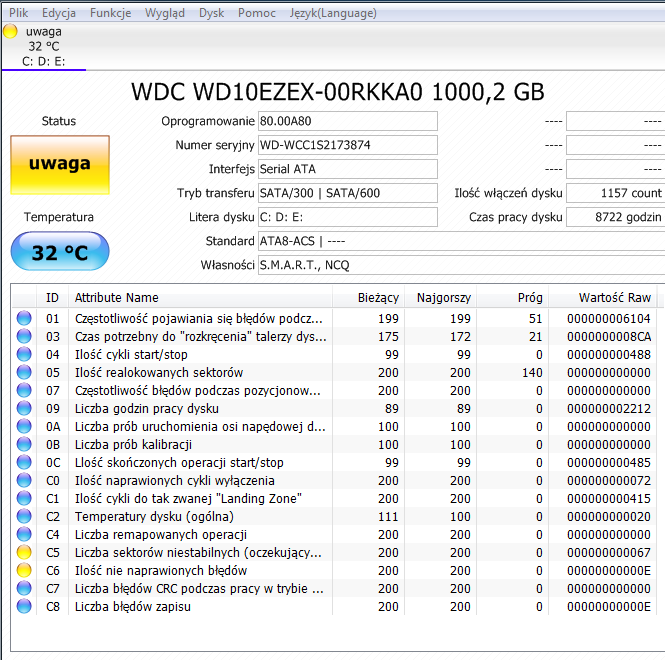Click the blue status icon for attribute C8
Viewport: 665px width, 660px height.
coord(24,607)
